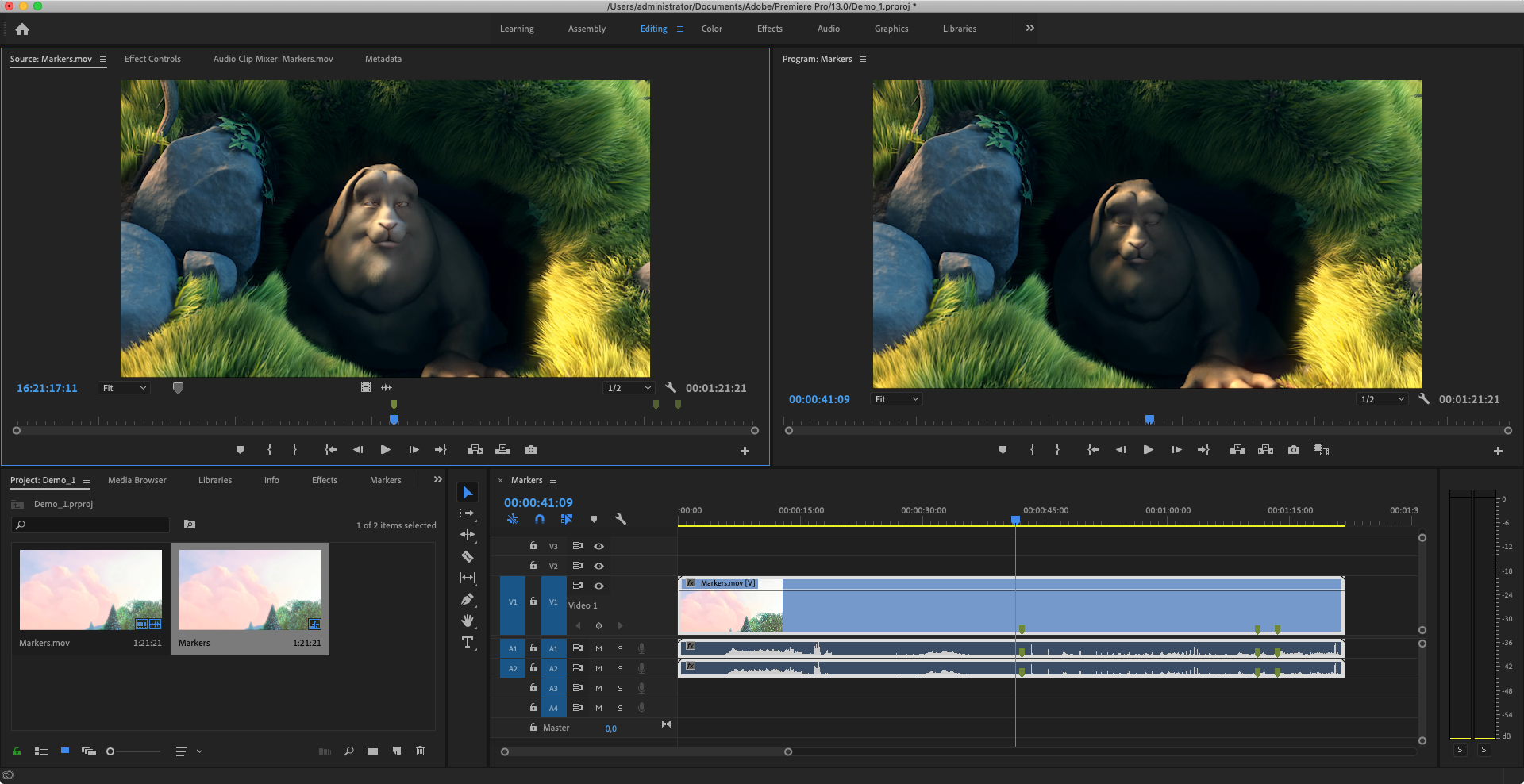Screen dimensions: 1524x784
Task: Click Extract button in Program monitor
Action: [x=1265, y=450]
